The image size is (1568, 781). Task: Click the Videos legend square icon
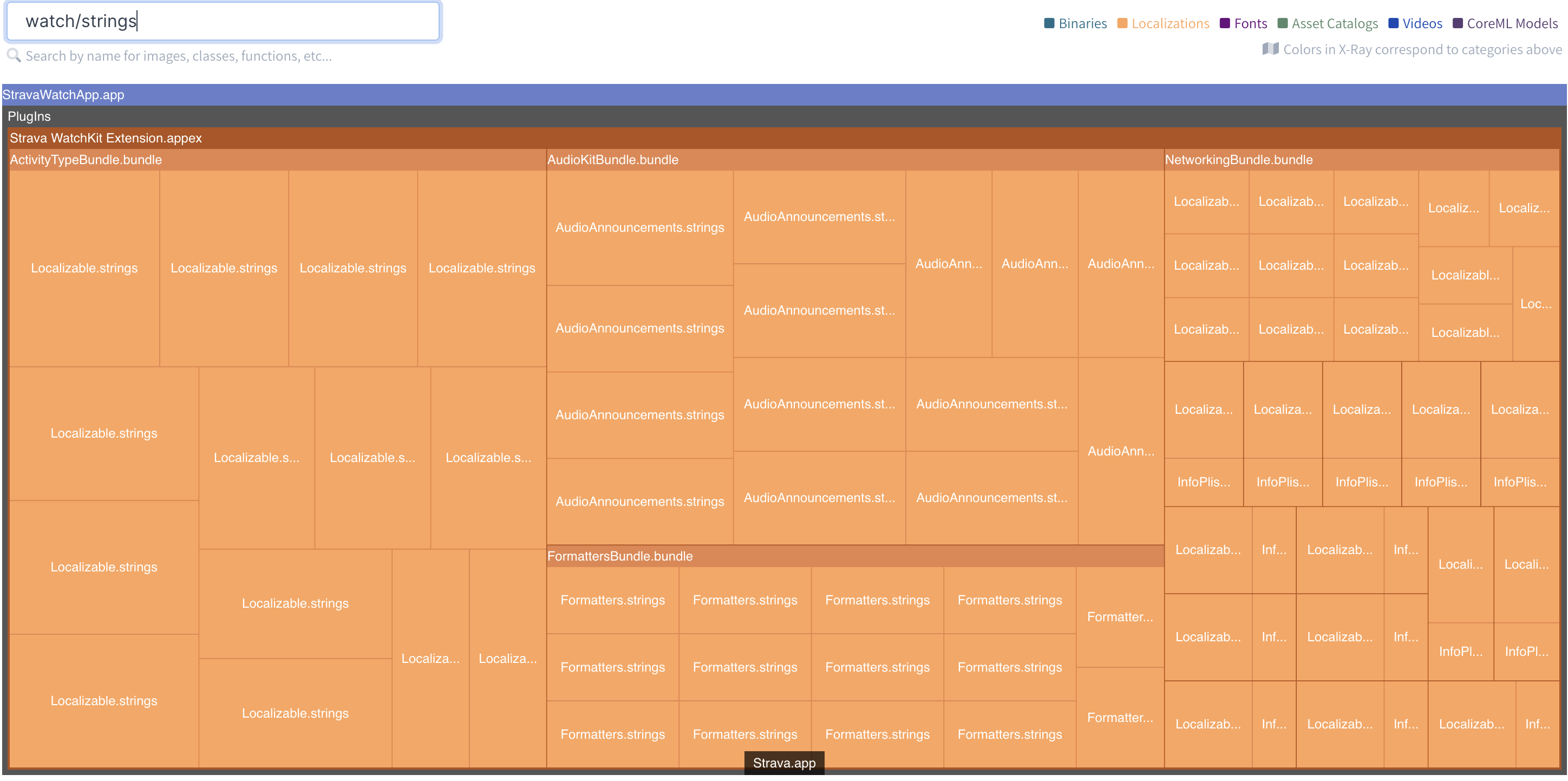click(x=1393, y=23)
